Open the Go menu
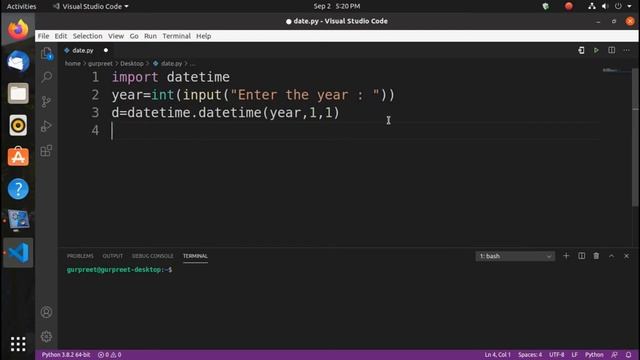Screen dimensions: 640x360 (134, 36)
